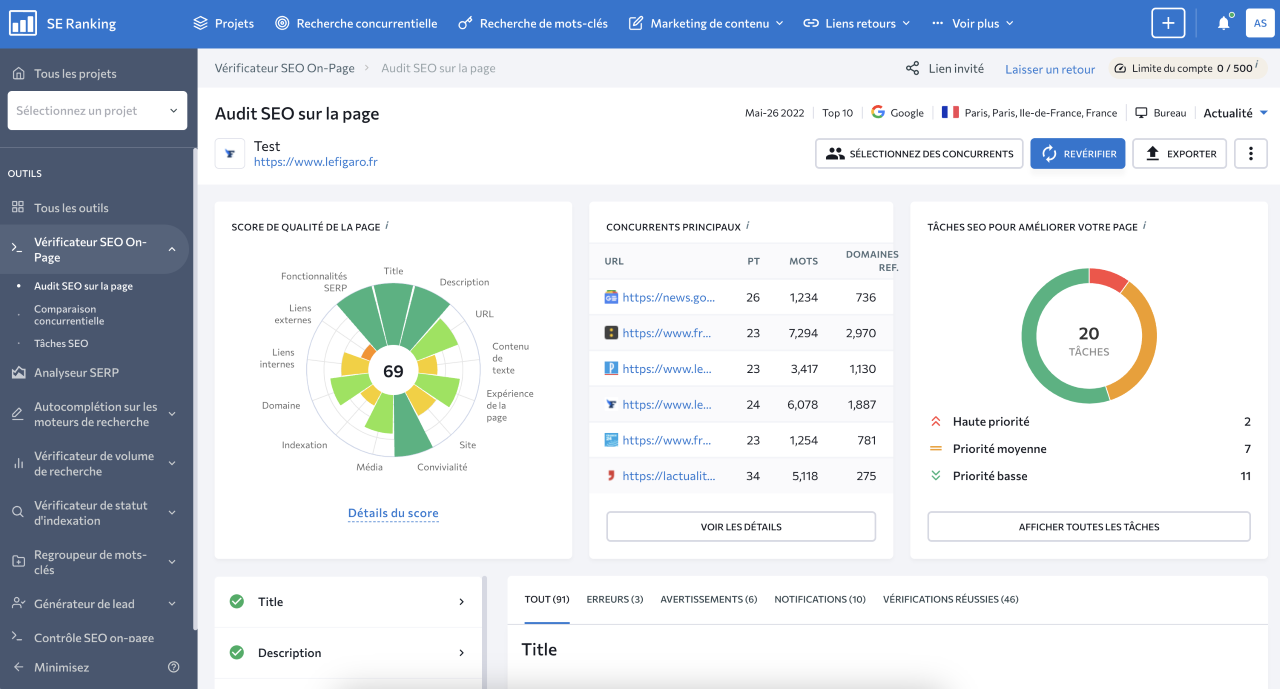Open the Sélectionnez un projet dropdown
The width and height of the screenshot is (1280, 689).
tap(97, 111)
